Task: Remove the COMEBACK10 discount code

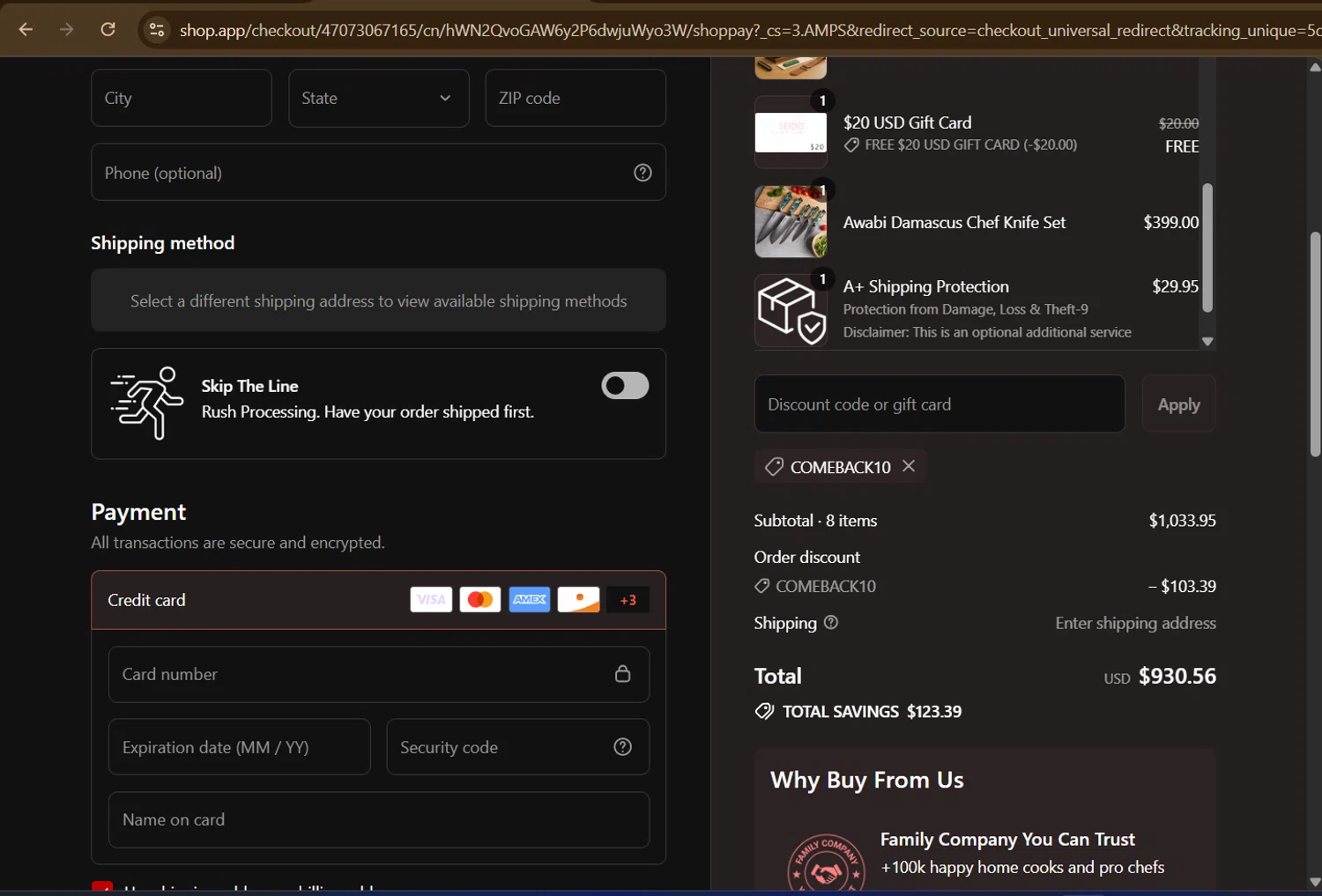Action: coord(909,466)
